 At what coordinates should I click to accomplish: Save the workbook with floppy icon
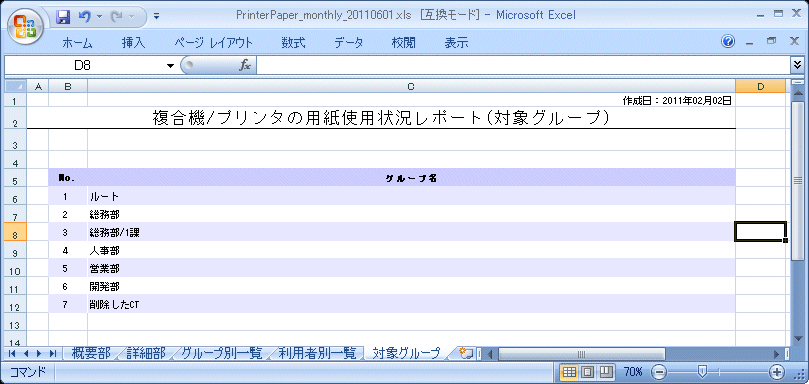[x=63, y=17]
